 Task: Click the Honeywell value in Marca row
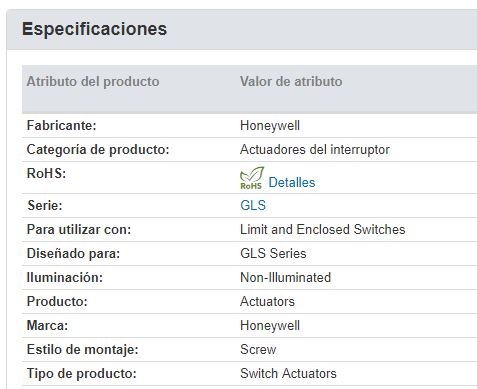click(x=270, y=326)
